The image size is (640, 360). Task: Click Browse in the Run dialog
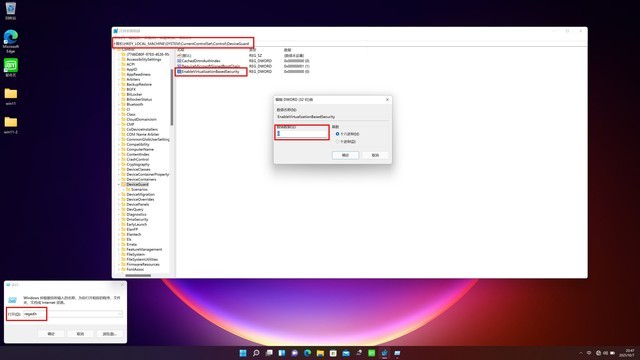click(x=109, y=333)
